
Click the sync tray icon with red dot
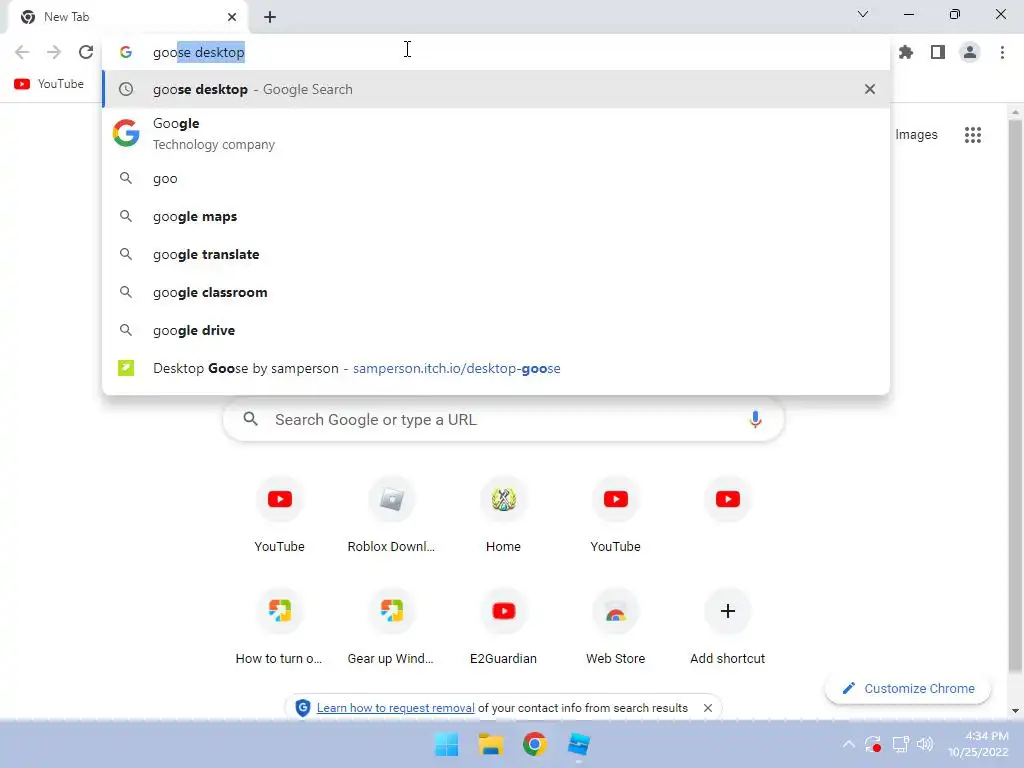(x=872, y=744)
